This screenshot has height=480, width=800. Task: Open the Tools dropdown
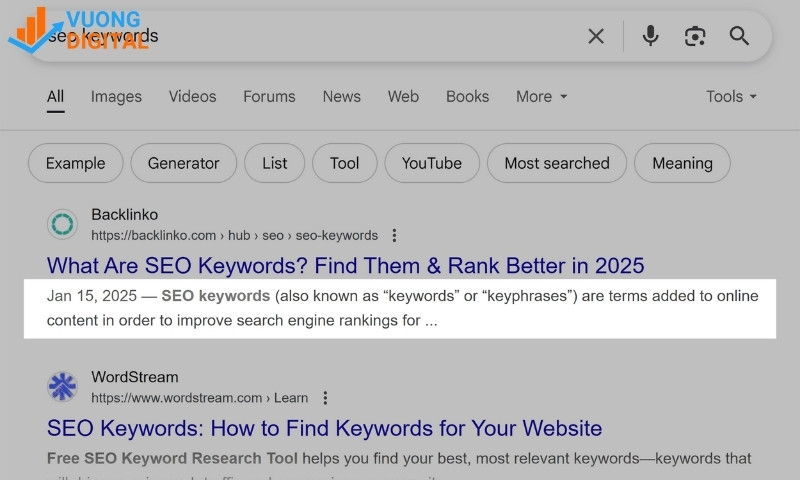[x=731, y=97]
